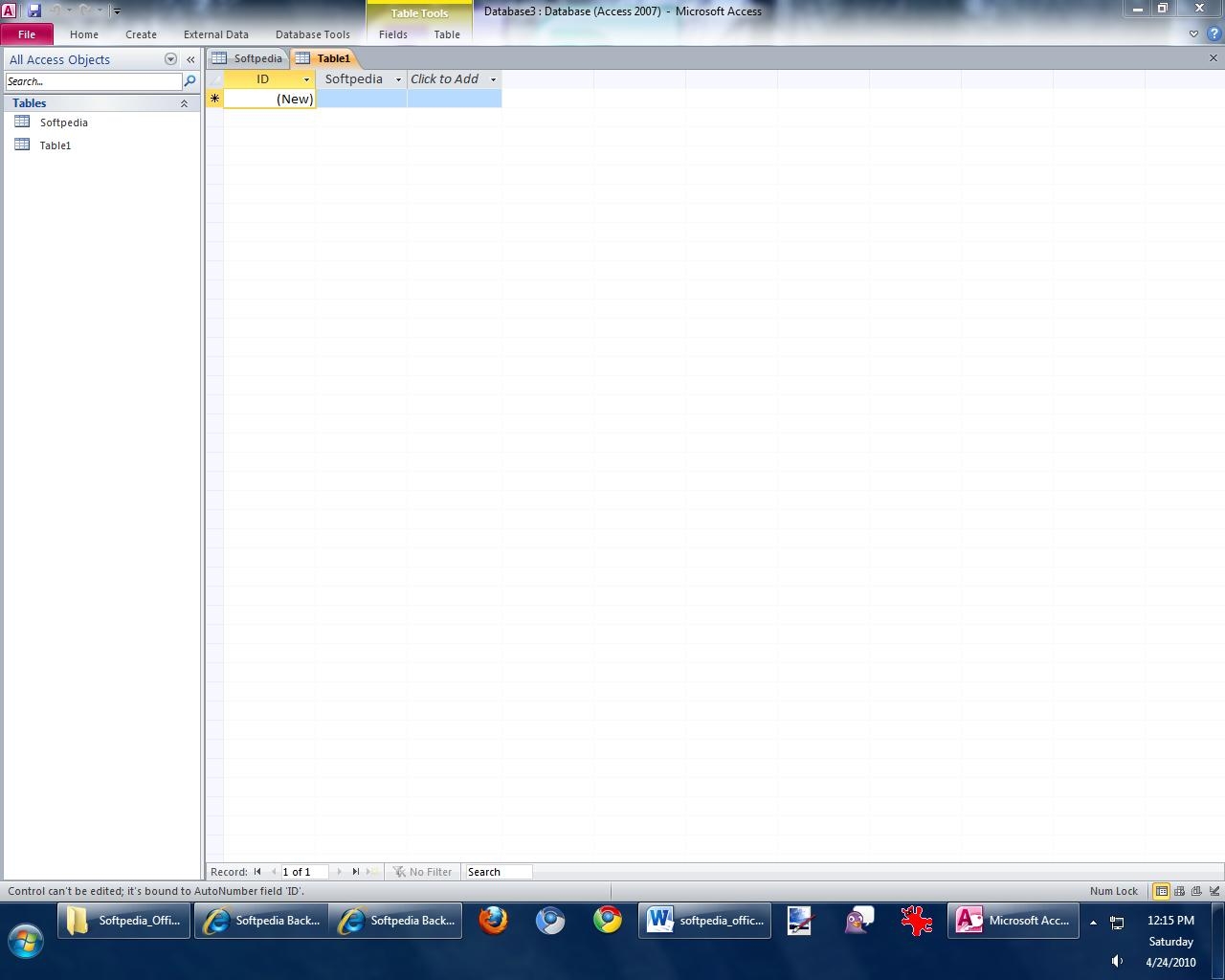Open softpedia_offic... Word document in taskbar

(705, 921)
